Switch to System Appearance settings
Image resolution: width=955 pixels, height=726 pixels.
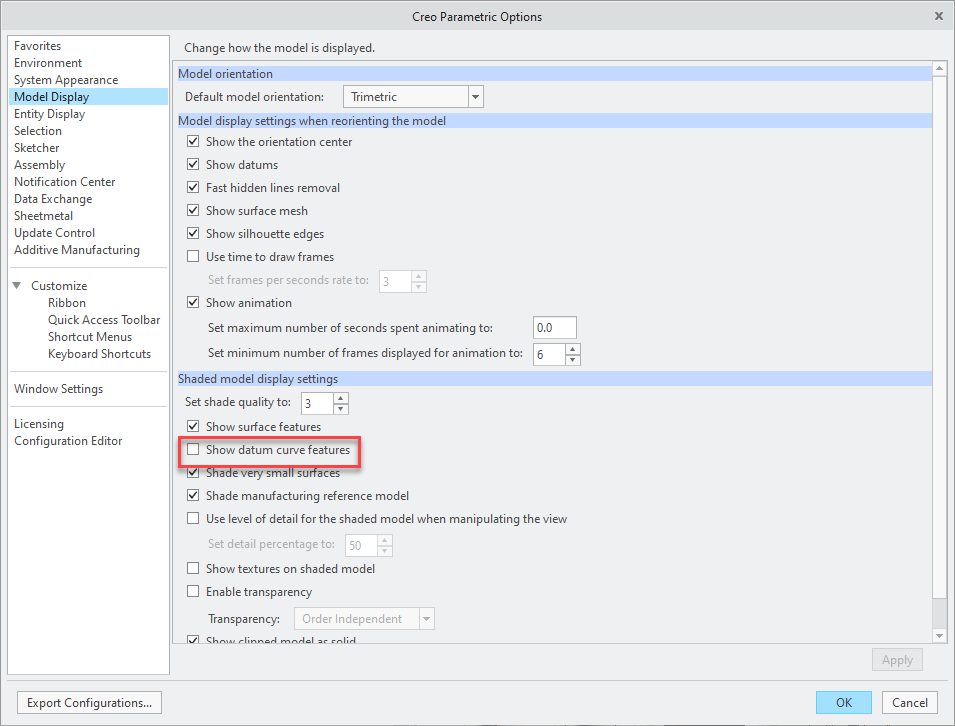click(66, 79)
